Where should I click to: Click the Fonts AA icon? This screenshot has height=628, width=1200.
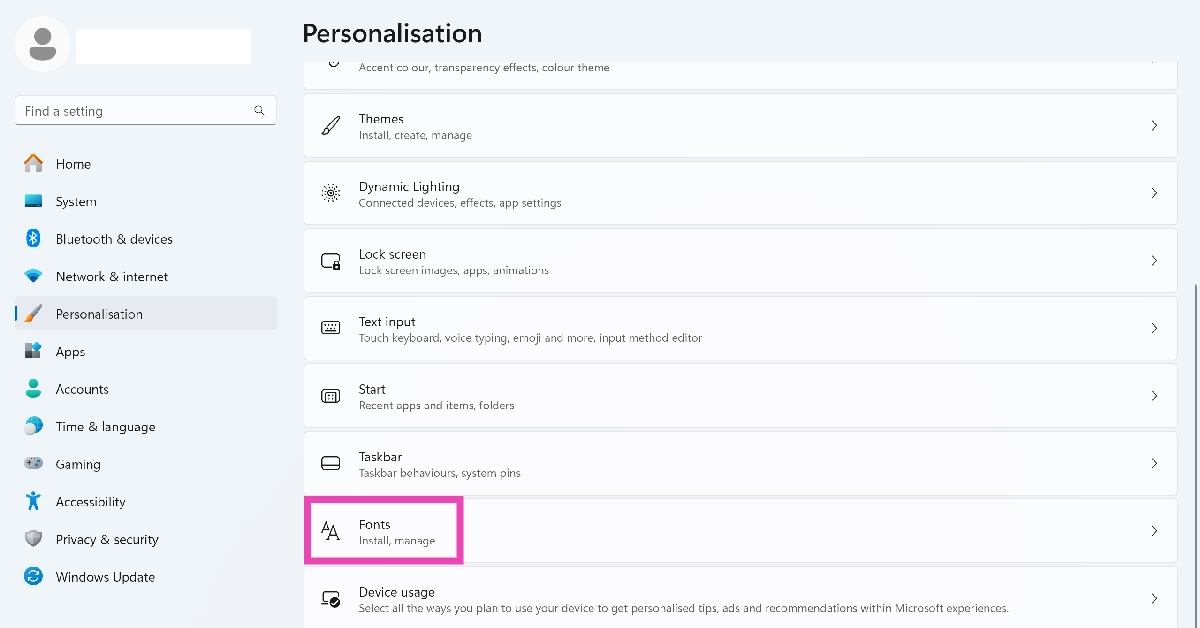pos(331,531)
